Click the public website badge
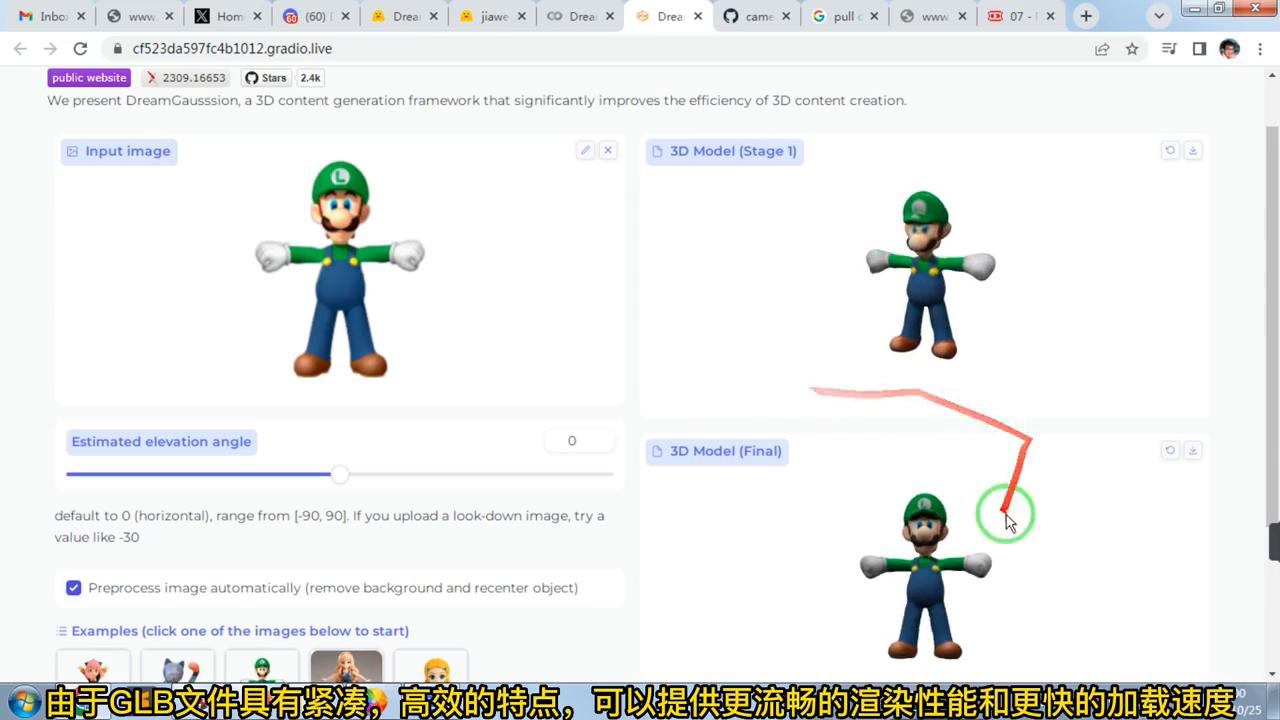This screenshot has height=720, width=1280. pos(89,78)
